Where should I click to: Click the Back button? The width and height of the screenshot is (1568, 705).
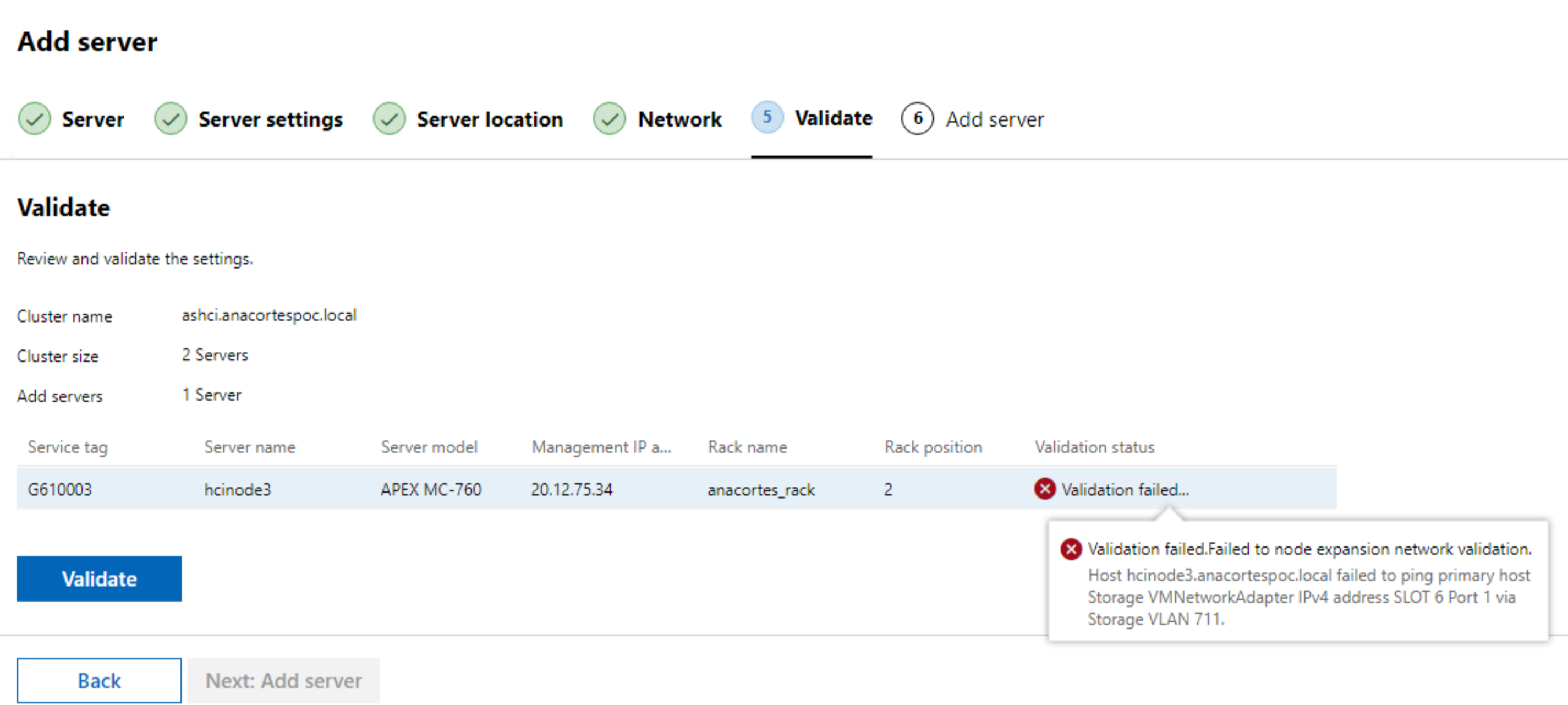pos(98,680)
